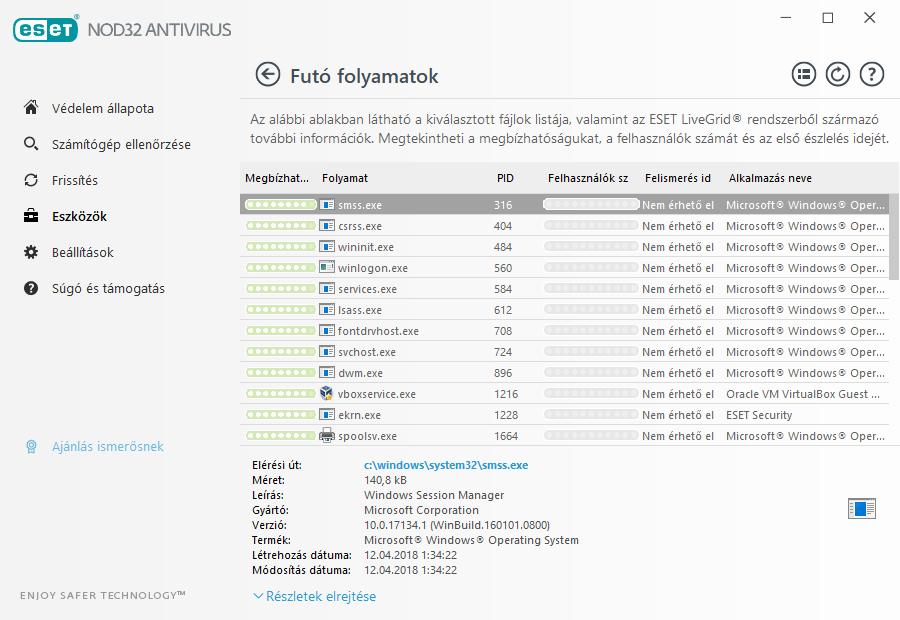Click the VirtualBox icon of vboxservice.exe
The width and height of the screenshot is (900, 620).
coord(327,393)
